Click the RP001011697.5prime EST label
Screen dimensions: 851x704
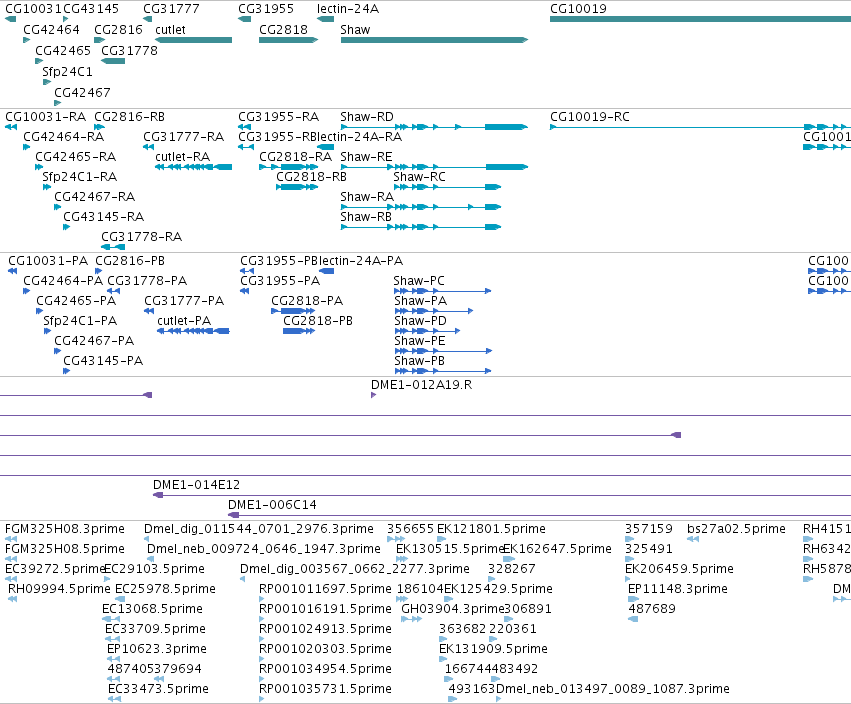(325, 589)
